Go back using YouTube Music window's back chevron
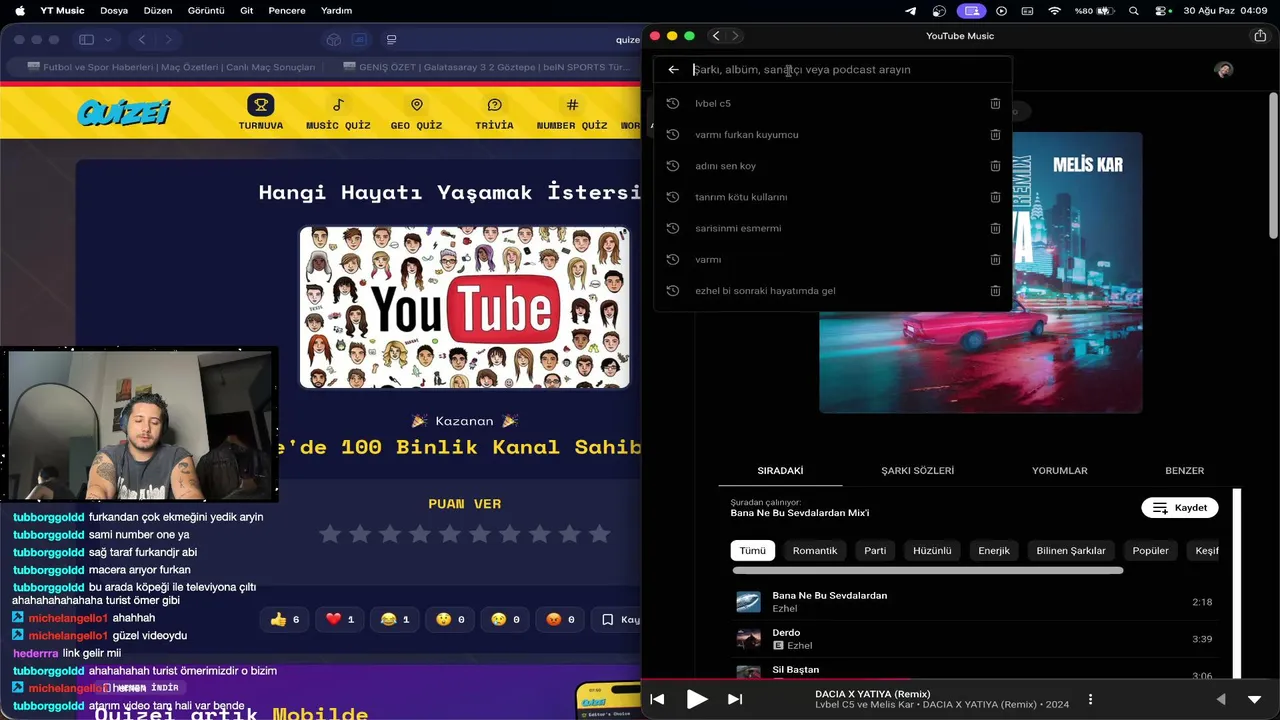Image resolution: width=1280 pixels, height=720 pixels. pos(716,36)
